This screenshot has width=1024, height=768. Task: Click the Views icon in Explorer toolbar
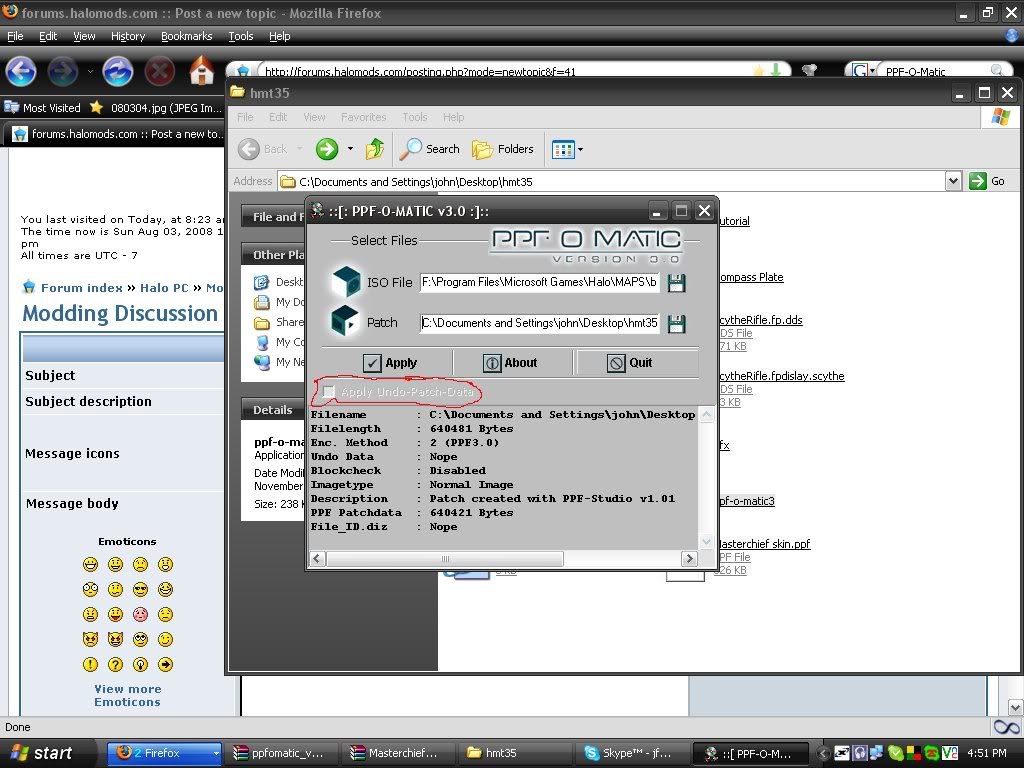coord(563,150)
